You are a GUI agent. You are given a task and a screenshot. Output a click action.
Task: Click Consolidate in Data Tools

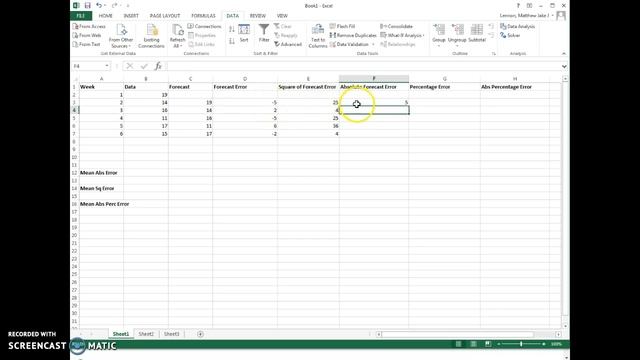(396, 26)
